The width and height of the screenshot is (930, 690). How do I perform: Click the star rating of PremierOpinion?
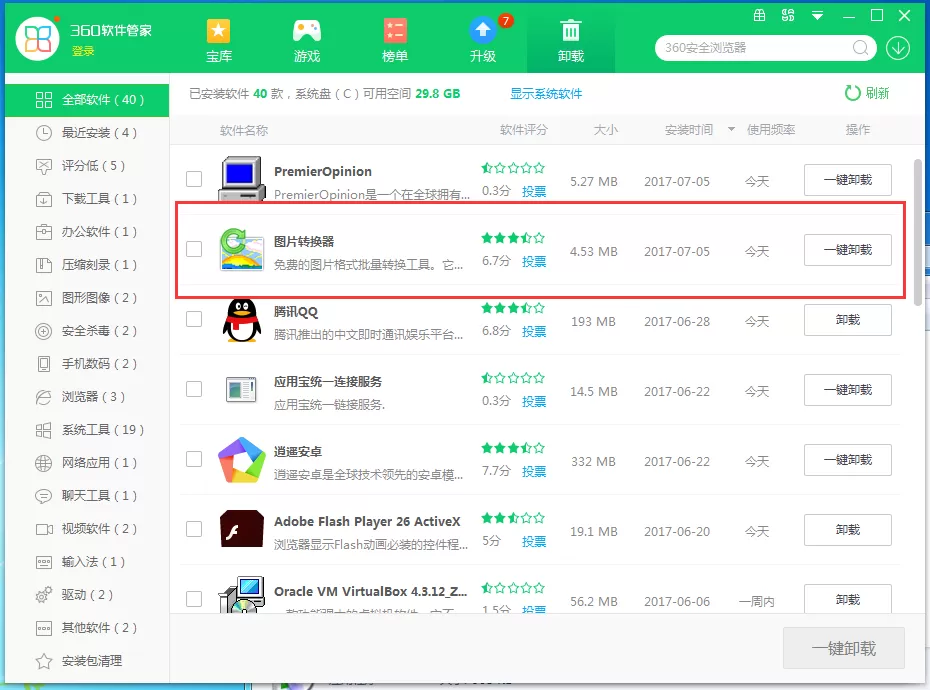513,168
